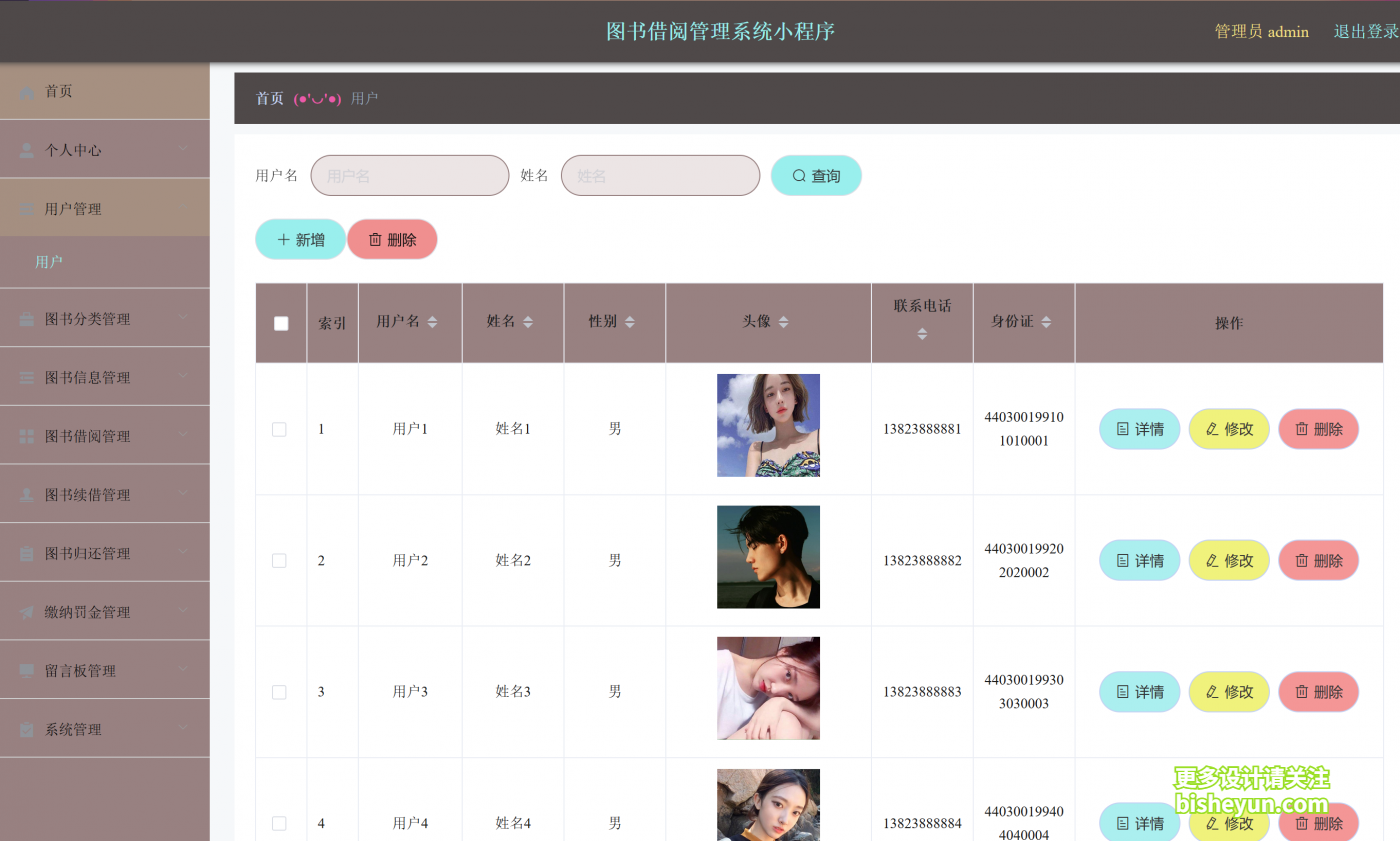1400x841 pixels.
Task: Check the row checkbox for 用户1
Action: pos(279,429)
